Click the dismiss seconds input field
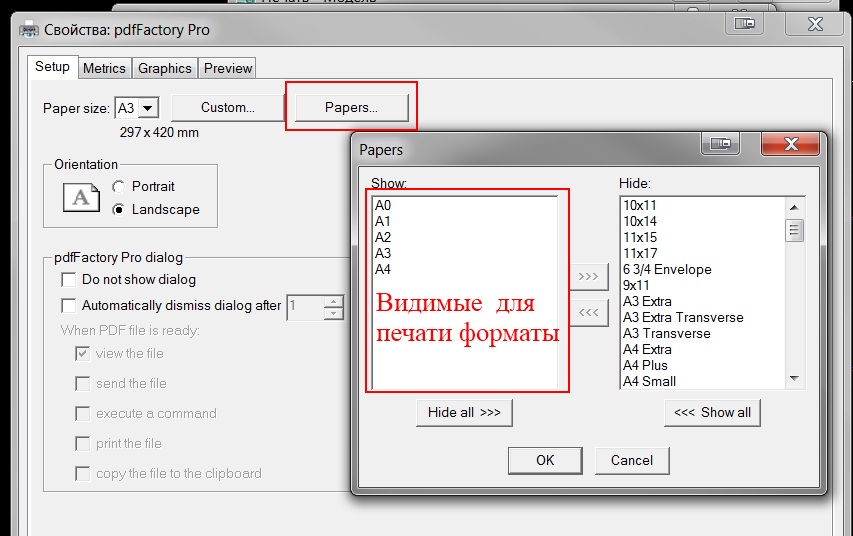The image size is (853, 536). (305, 306)
